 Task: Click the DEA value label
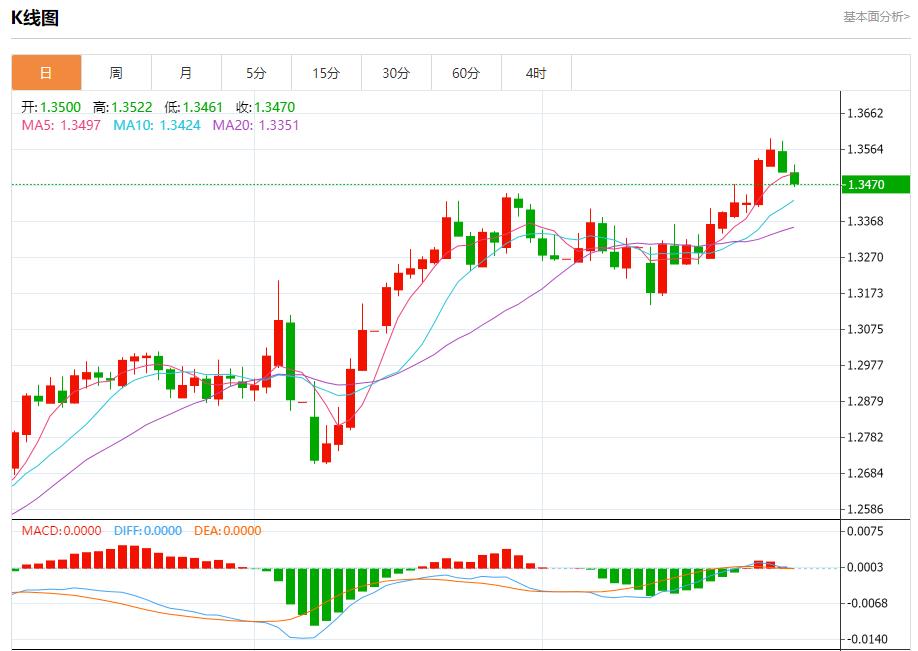click(x=227, y=531)
